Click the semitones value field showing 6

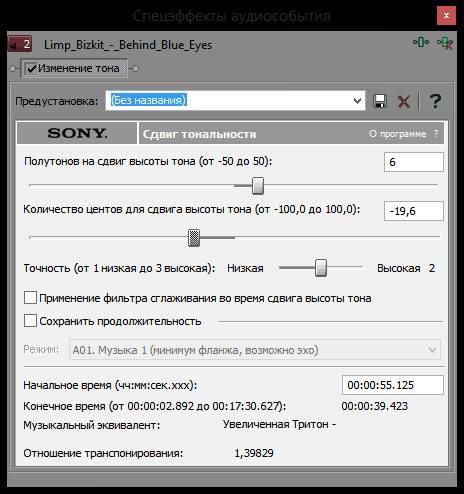click(x=414, y=162)
